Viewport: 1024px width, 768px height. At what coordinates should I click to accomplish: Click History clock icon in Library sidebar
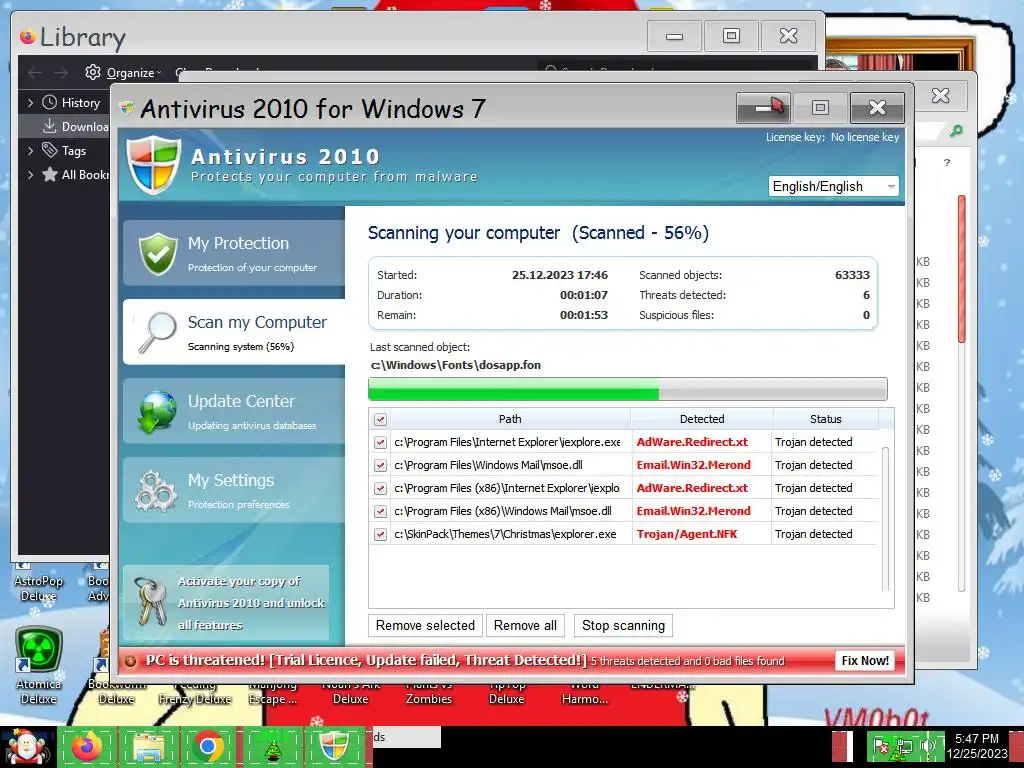tap(50, 103)
